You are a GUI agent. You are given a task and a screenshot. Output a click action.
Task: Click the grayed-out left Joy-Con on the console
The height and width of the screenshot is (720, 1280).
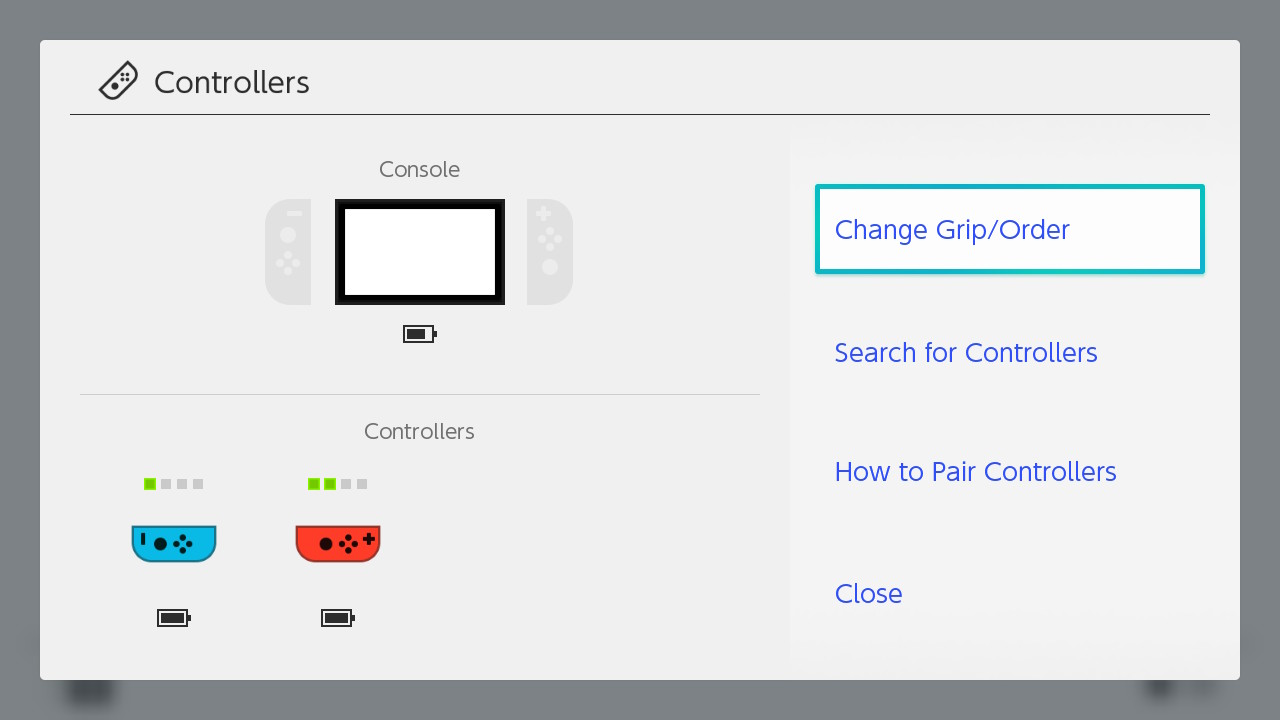tap(288, 252)
